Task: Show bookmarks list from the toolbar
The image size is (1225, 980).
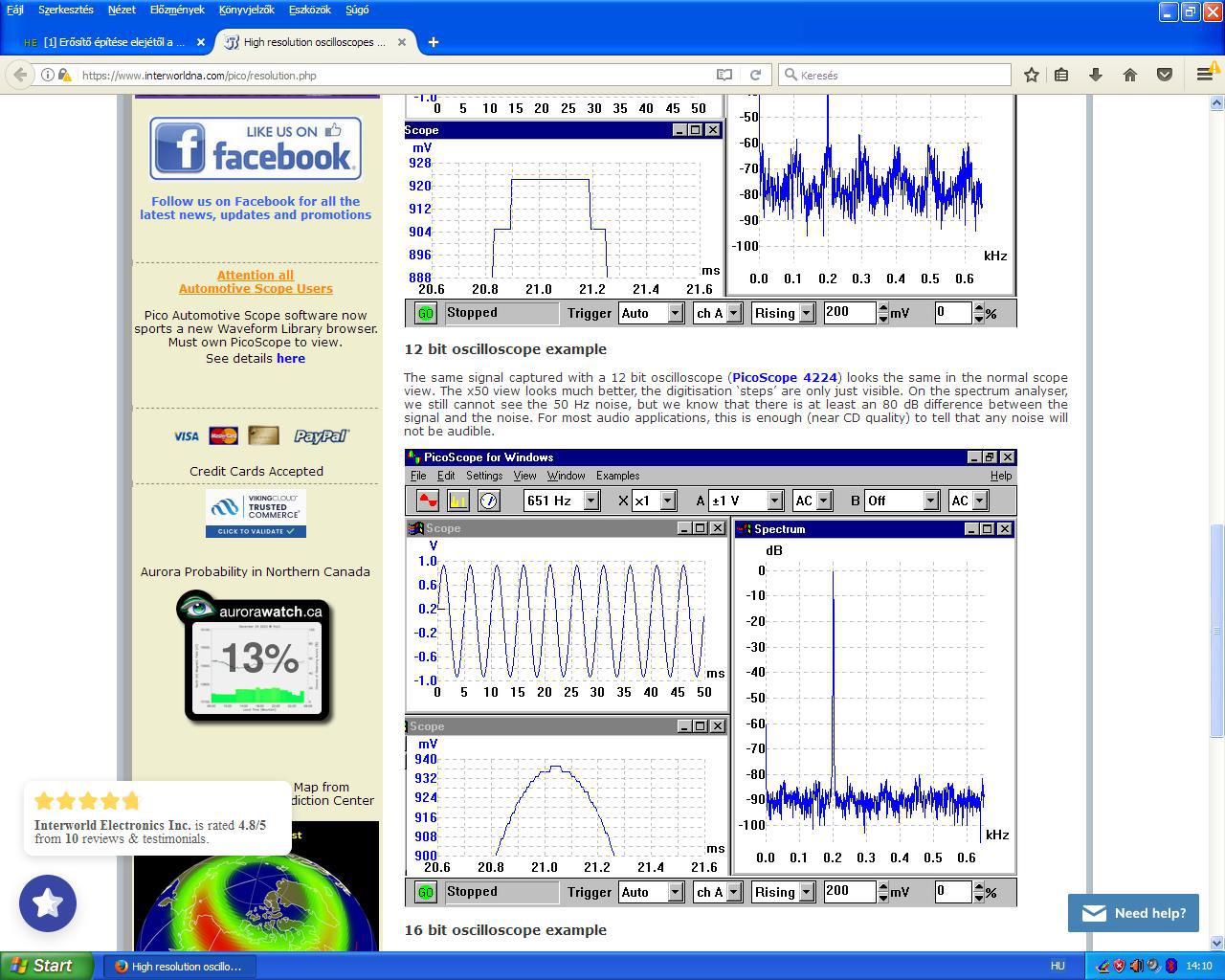Action: 1061,75
